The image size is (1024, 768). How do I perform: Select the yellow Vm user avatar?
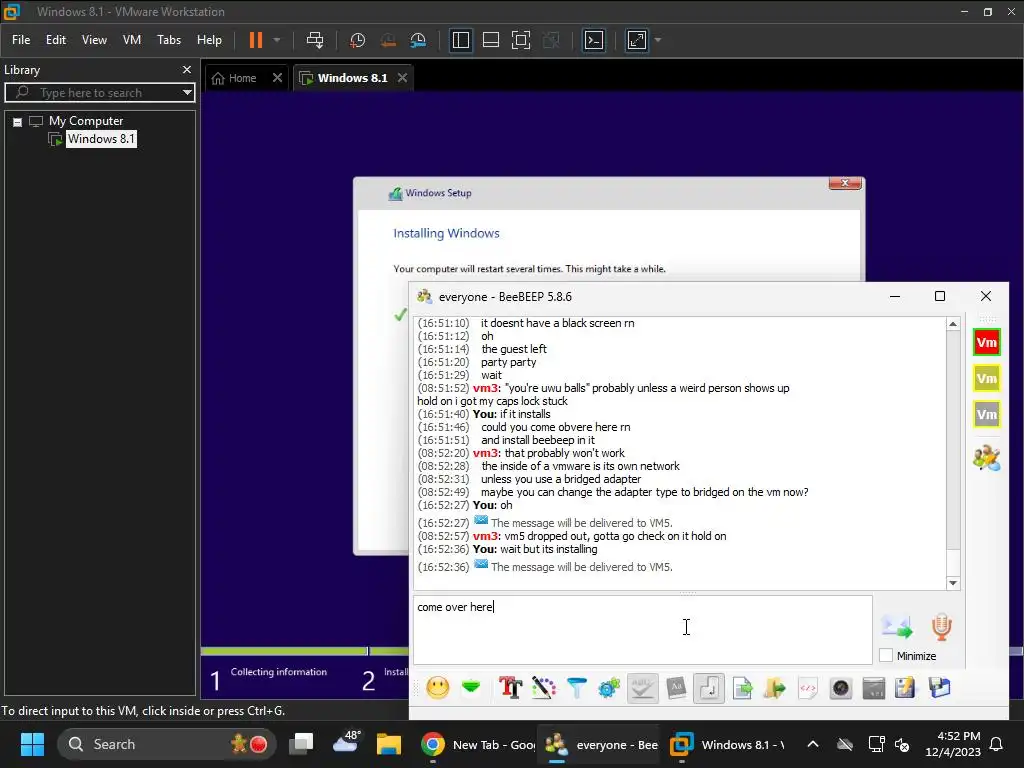[986, 378]
